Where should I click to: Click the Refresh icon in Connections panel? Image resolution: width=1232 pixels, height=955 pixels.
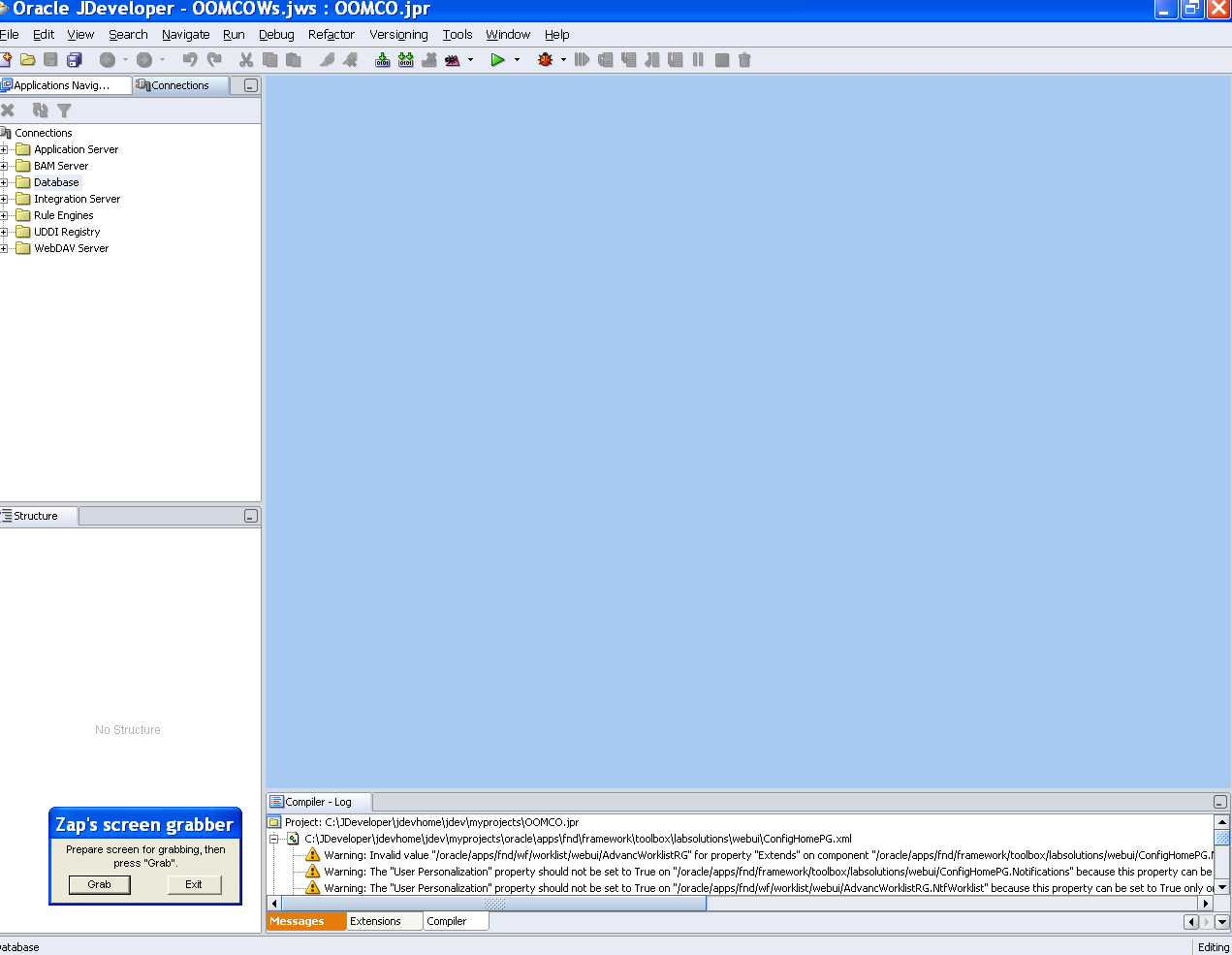40,111
